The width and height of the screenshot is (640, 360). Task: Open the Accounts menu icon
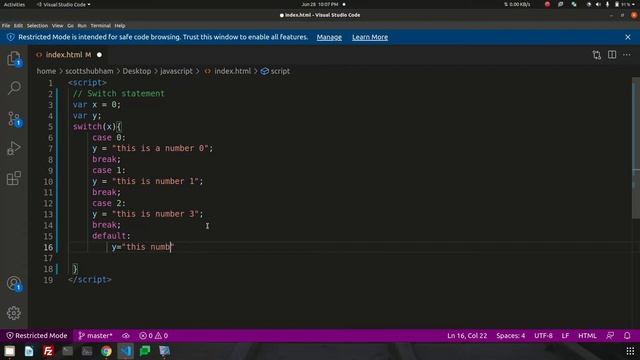point(14,283)
